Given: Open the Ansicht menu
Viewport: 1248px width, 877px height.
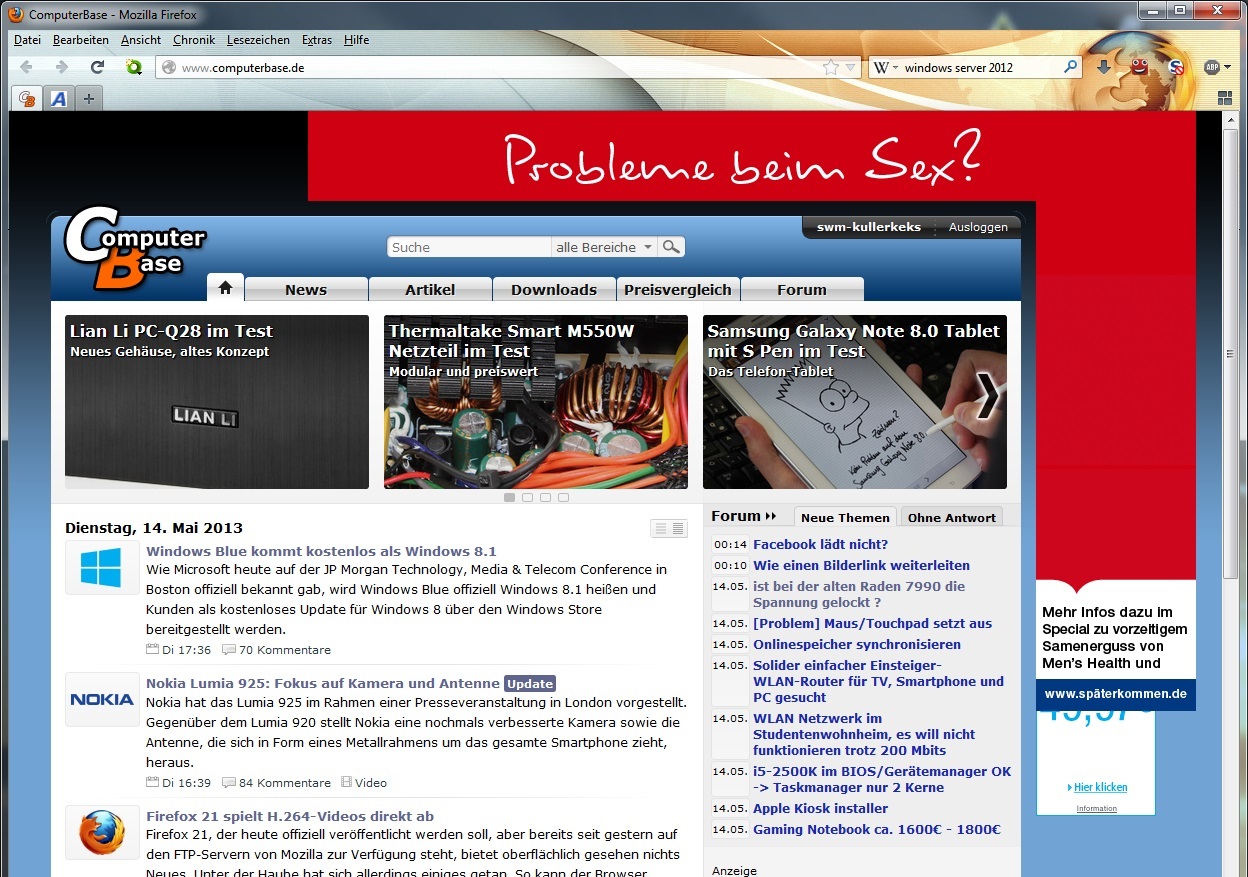Looking at the screenshot, I should click(x=141, y=40).
